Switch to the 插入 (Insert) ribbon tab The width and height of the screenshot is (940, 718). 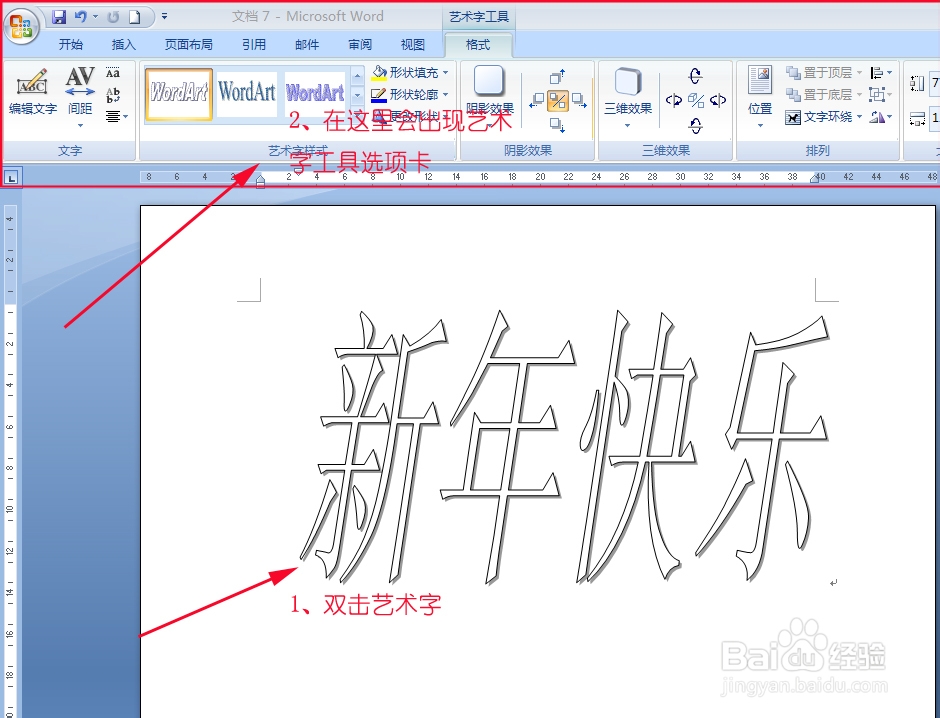pyautogui.click(x=122, y=44)
